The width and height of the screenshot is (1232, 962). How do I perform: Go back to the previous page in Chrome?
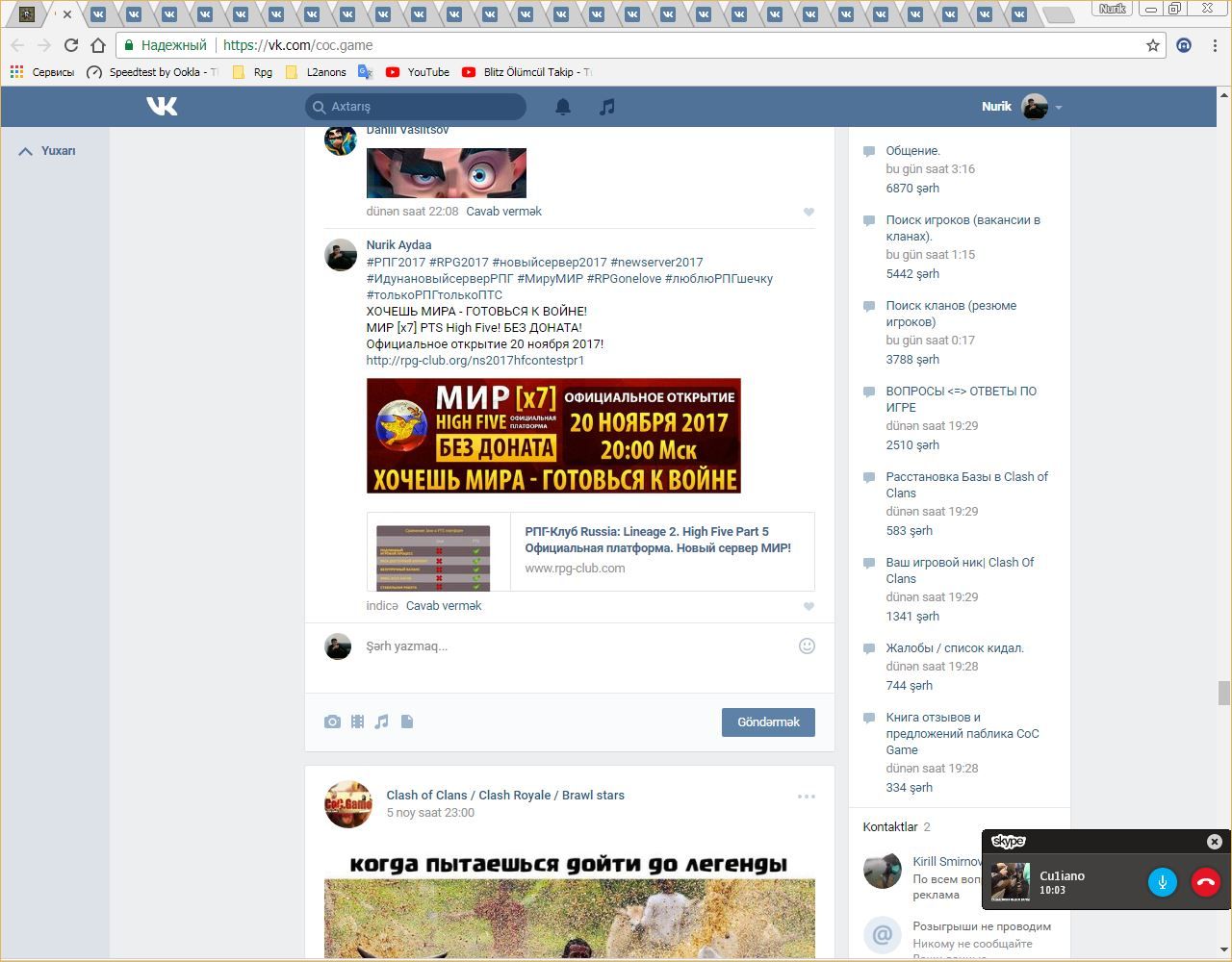point(17,45)
